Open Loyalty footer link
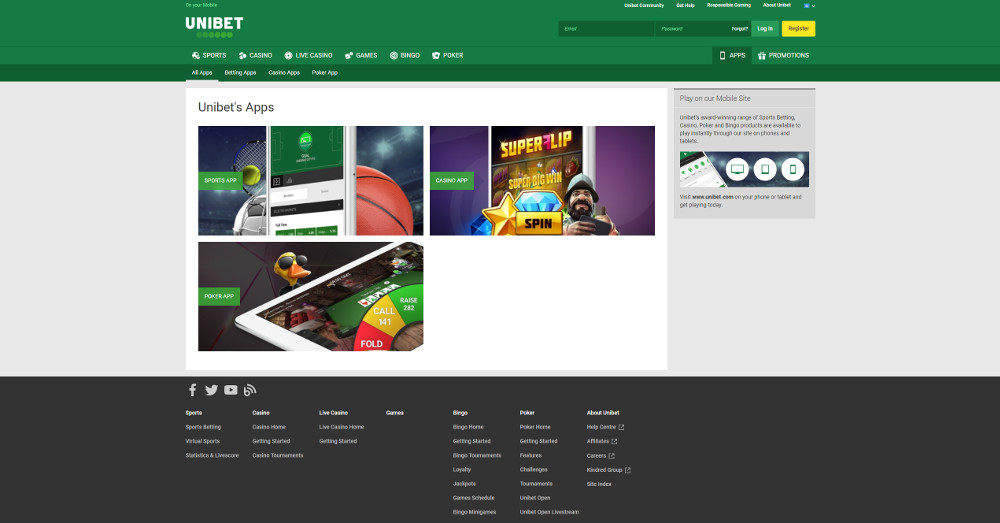 tap(462, 469)
